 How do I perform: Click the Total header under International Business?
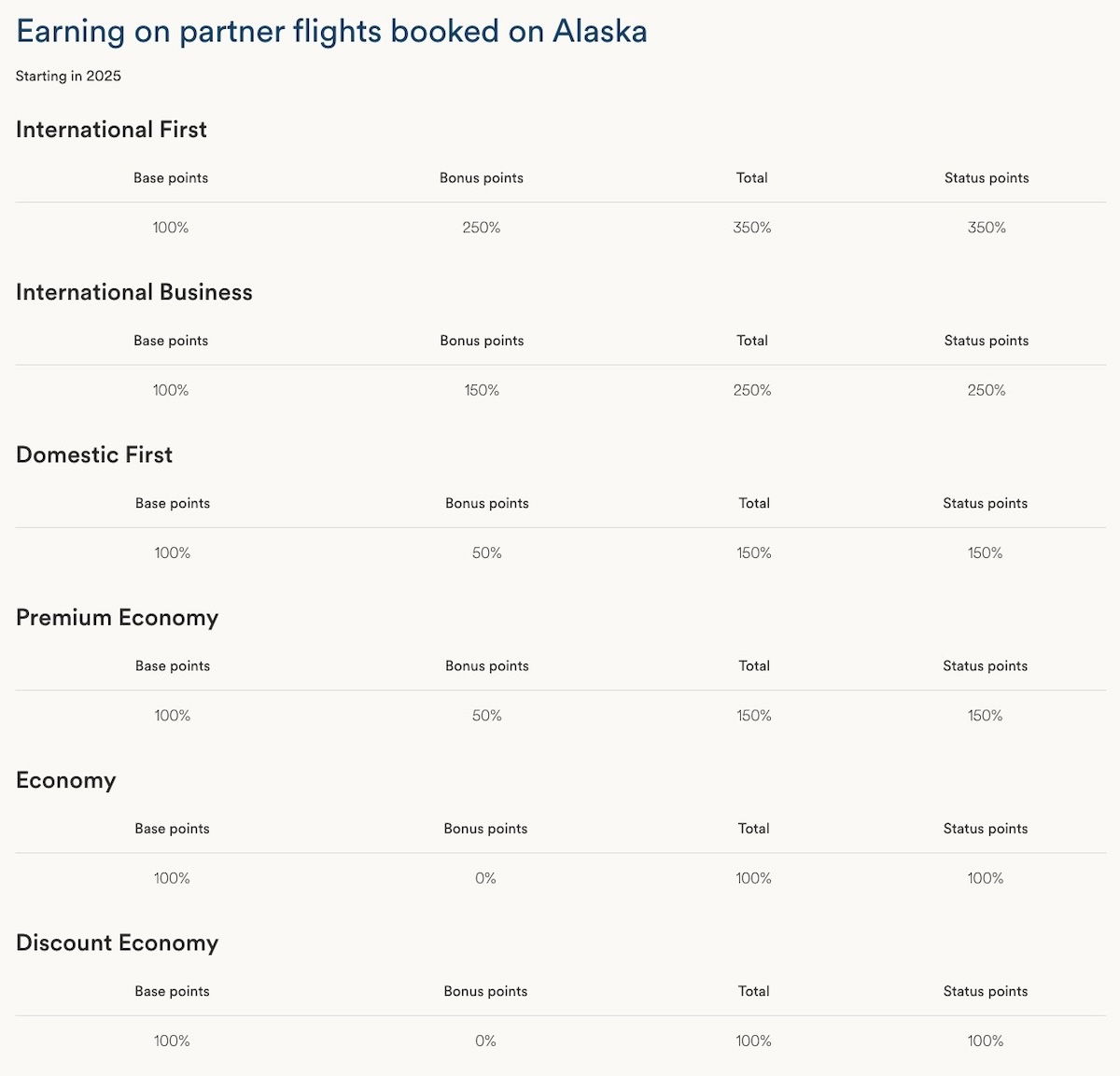tap(752, 341)
